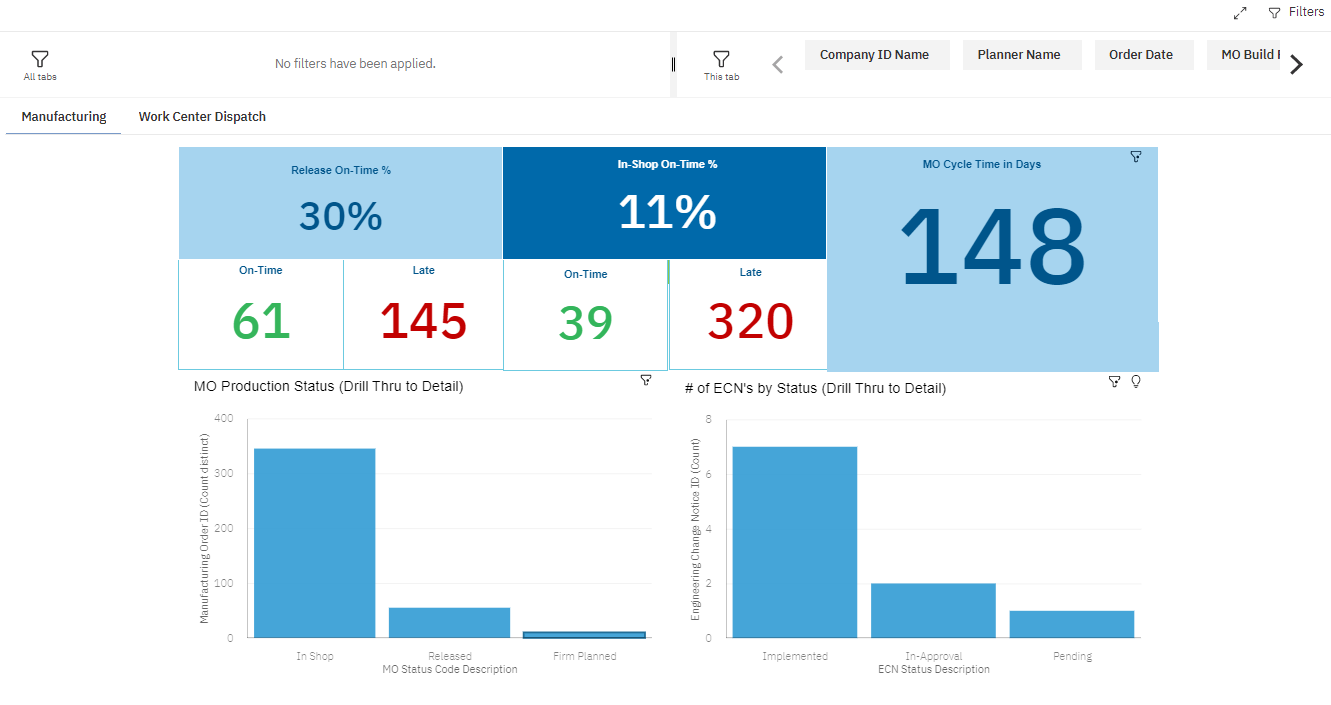
Task: Open the Planner Name filter
Action: [1021, 55]
